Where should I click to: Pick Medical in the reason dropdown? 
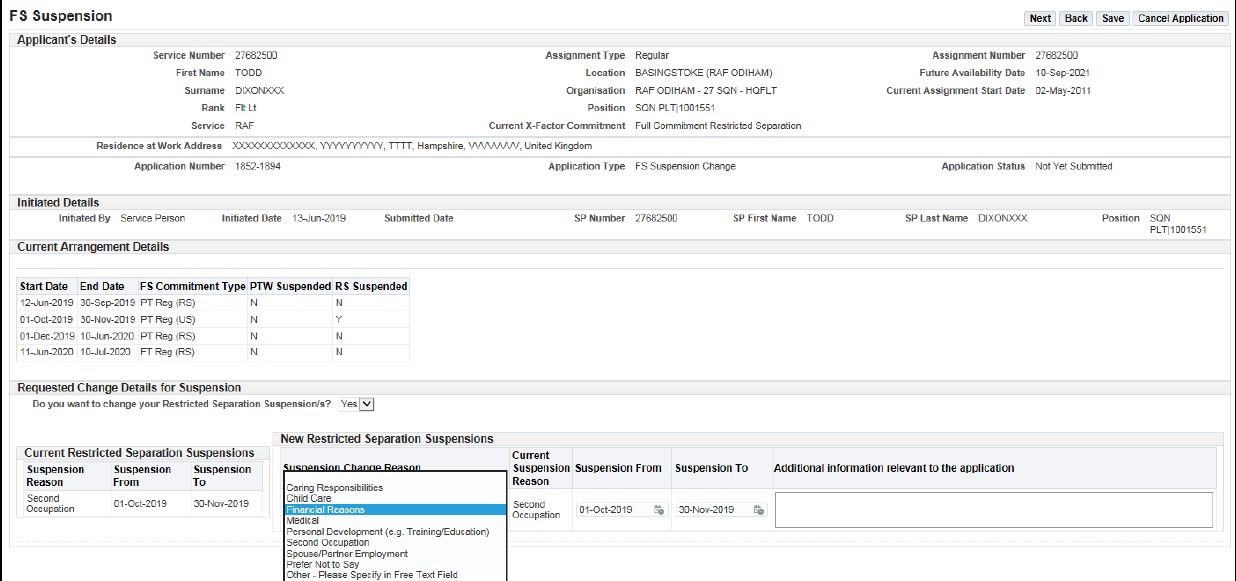[x=303, y=520]
